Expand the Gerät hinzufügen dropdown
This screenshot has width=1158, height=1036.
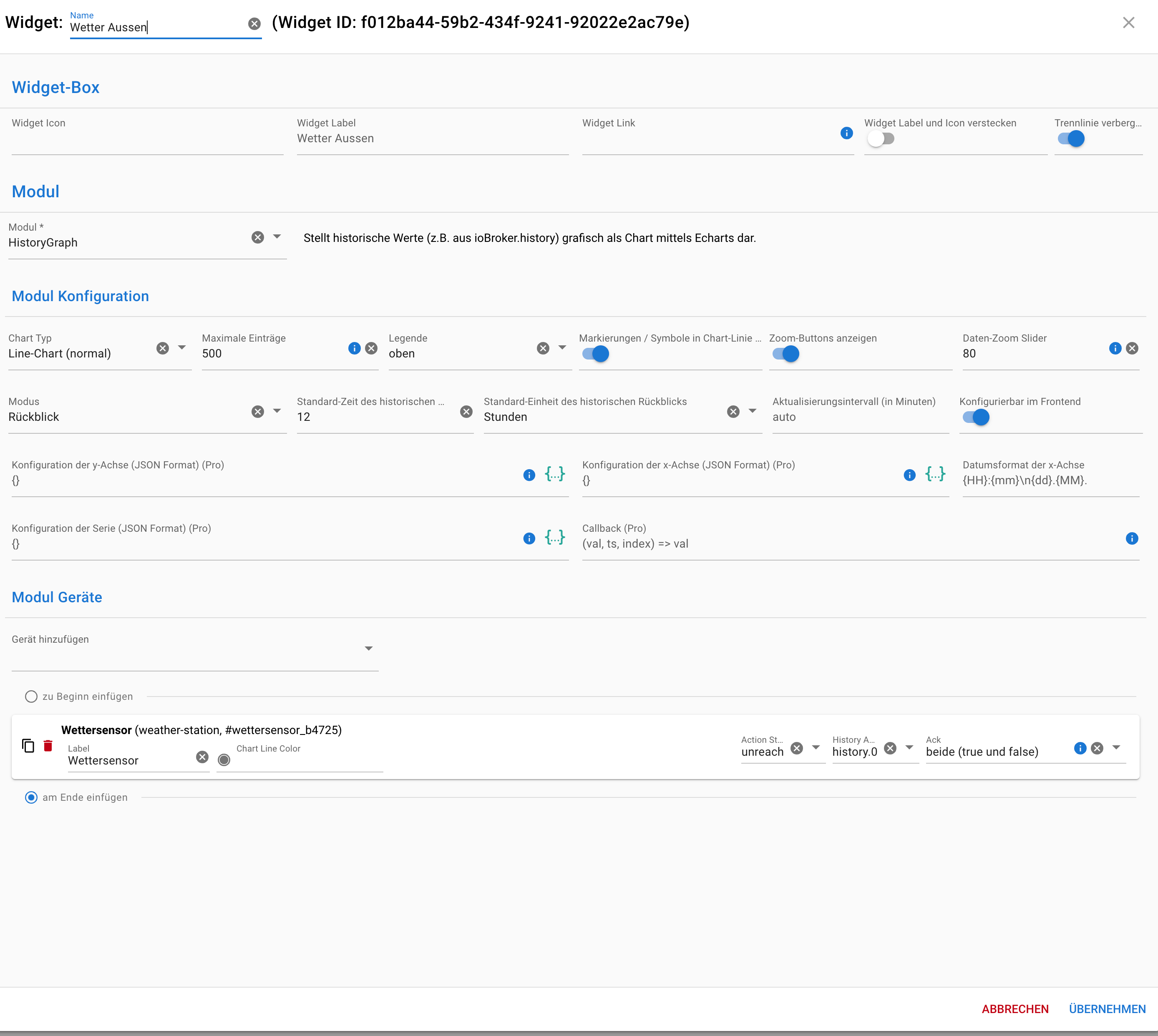[x=368, y=649]
